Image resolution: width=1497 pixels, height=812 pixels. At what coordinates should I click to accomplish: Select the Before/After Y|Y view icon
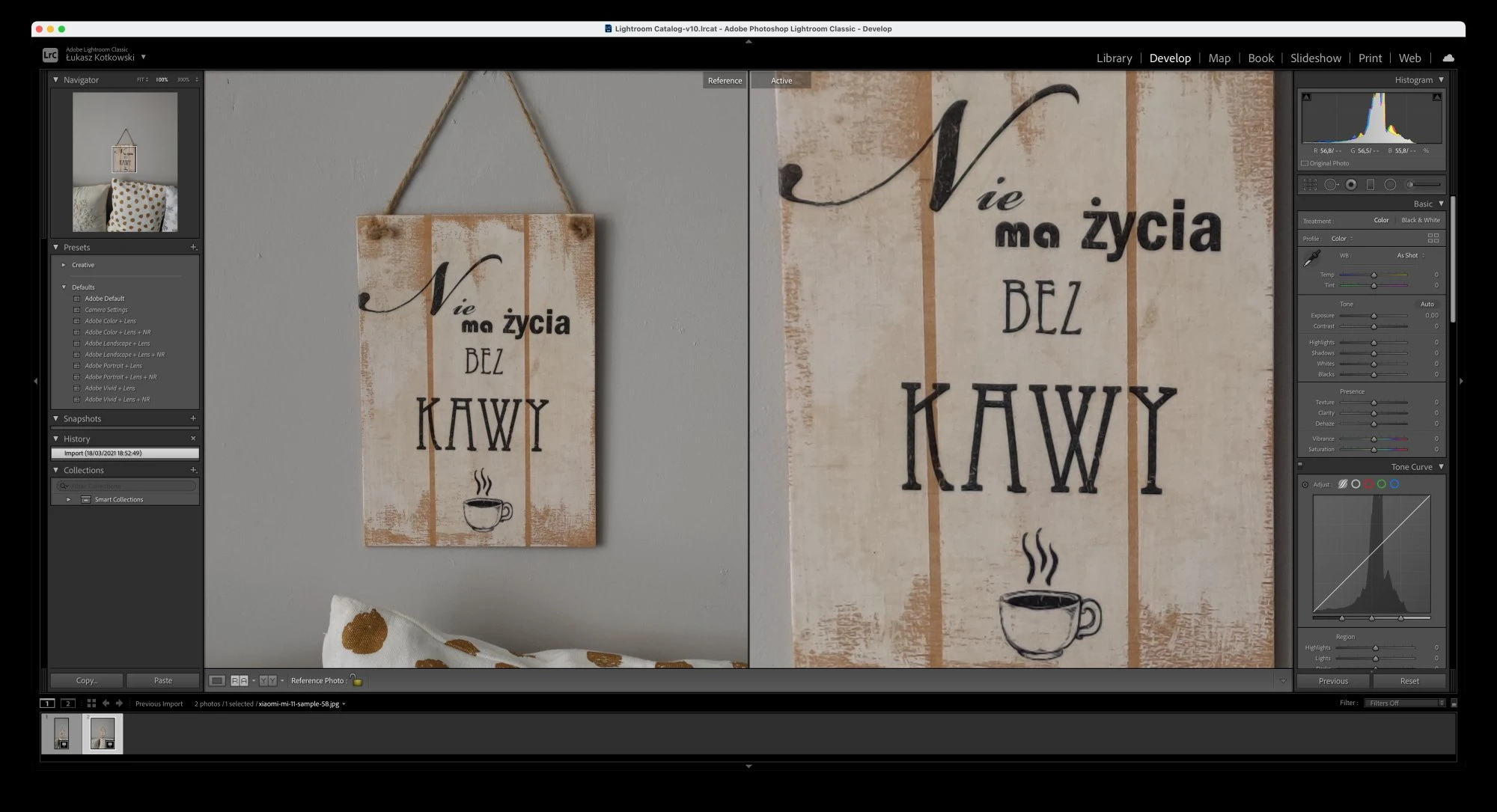coord(268,680)
